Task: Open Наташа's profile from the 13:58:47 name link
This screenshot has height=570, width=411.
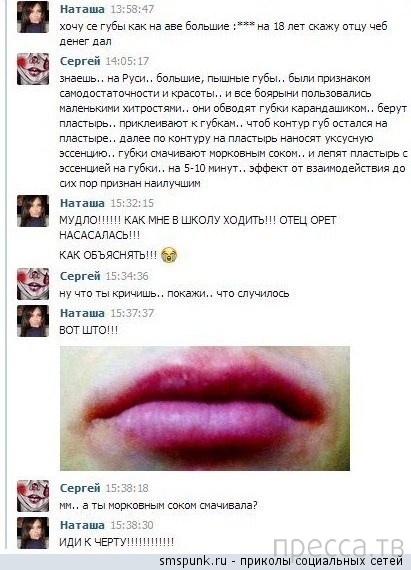Action: pyautogui.click(x=82, y=9)
